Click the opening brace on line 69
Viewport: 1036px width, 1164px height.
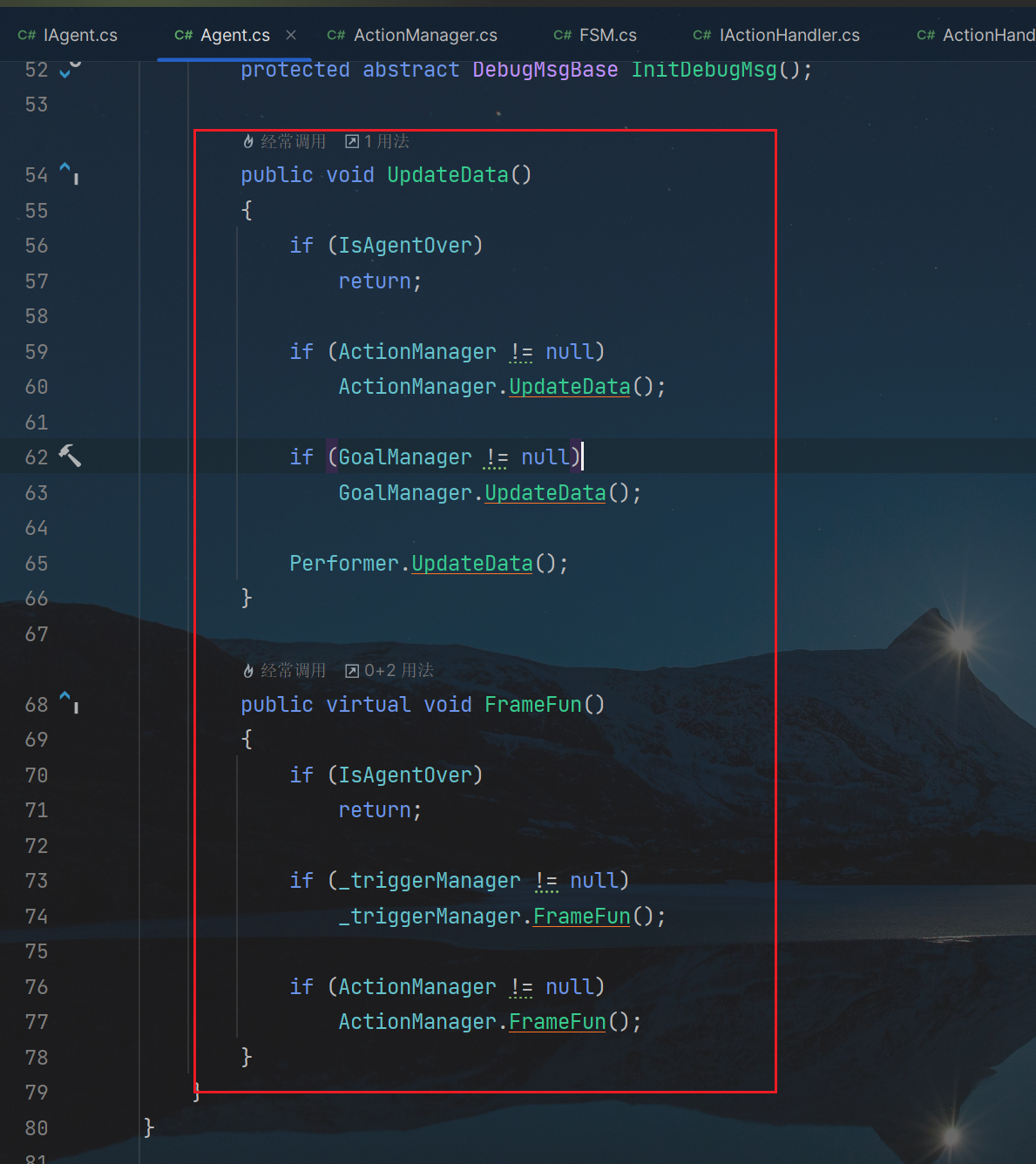coord(247,739)
